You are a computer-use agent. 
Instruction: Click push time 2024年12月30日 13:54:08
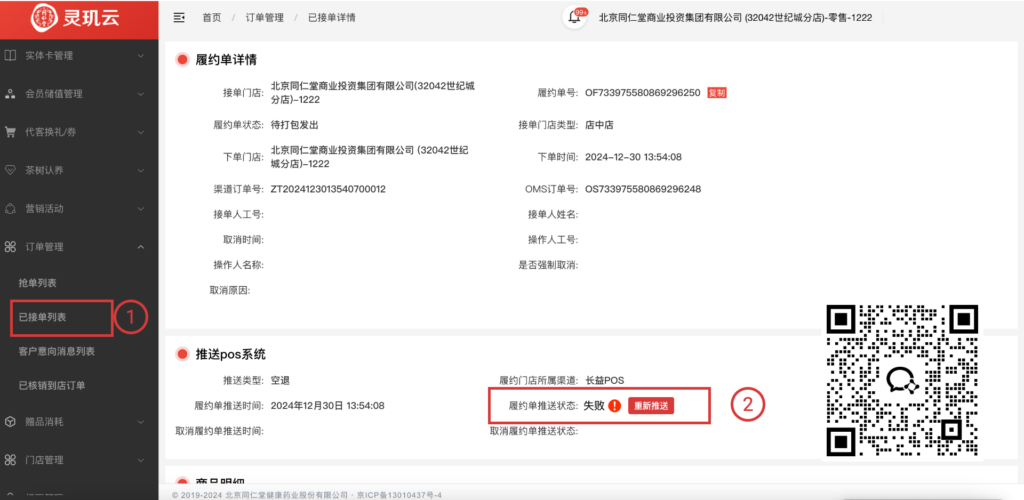327,406
